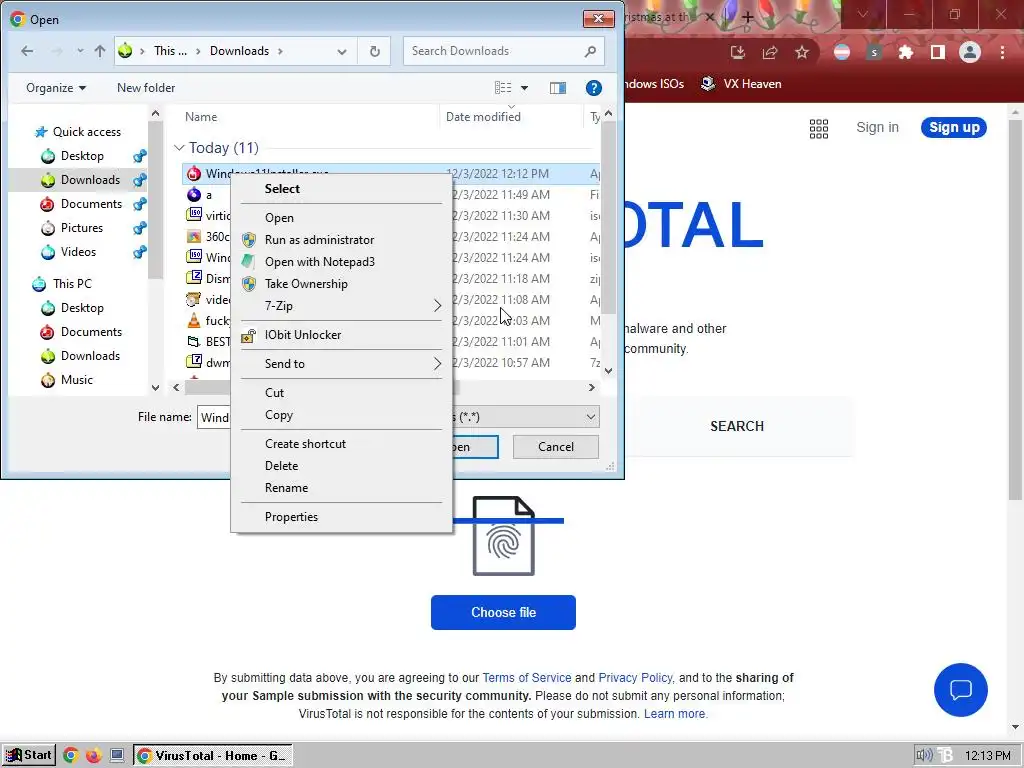This screenshot has width=1024, height=768.
Task: Bookmark this page with the star icon
Action: pos(802,53)
